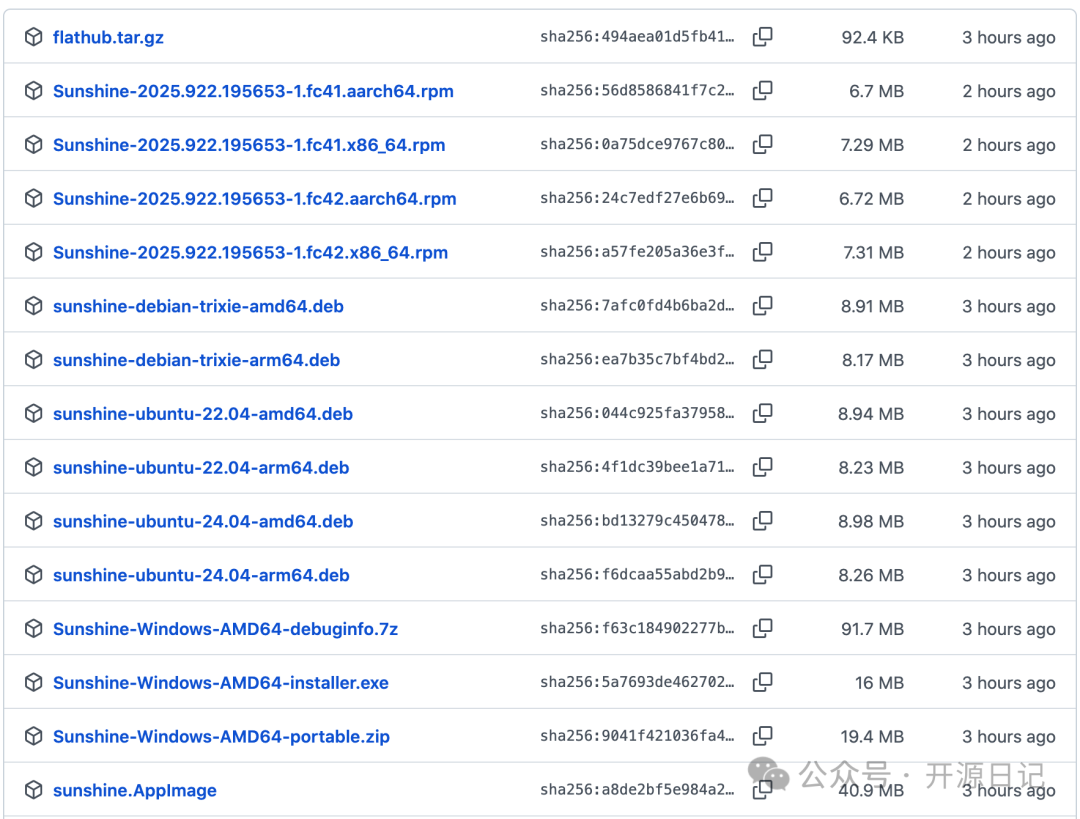This screenshot has height=819, width=1080.
Task: Copy hash for Sunshine-Windows-AMD64-debuginfo.7z
Action: pyautogui.click(x=762, y=629)
